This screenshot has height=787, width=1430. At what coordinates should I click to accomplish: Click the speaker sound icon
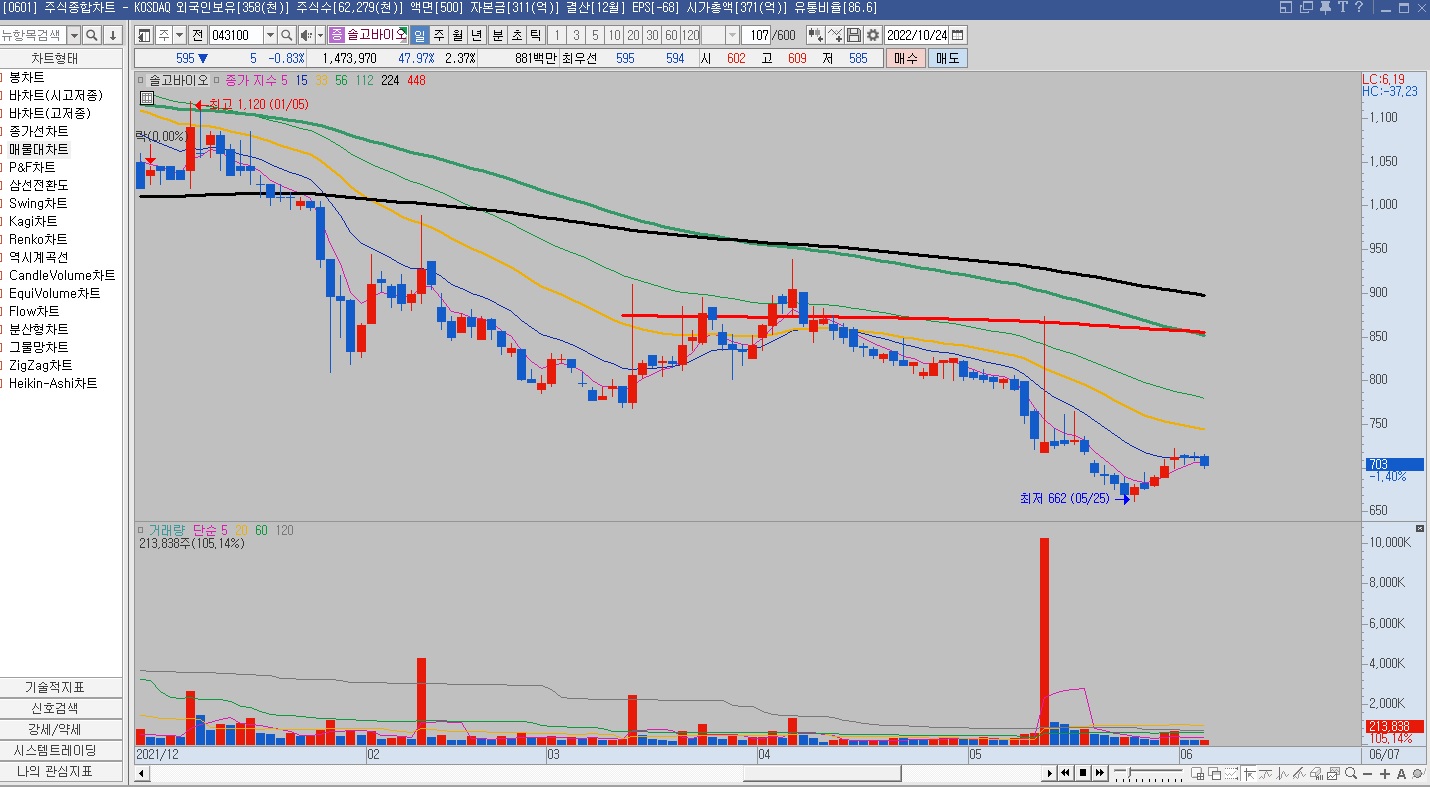tap(306, 35)
